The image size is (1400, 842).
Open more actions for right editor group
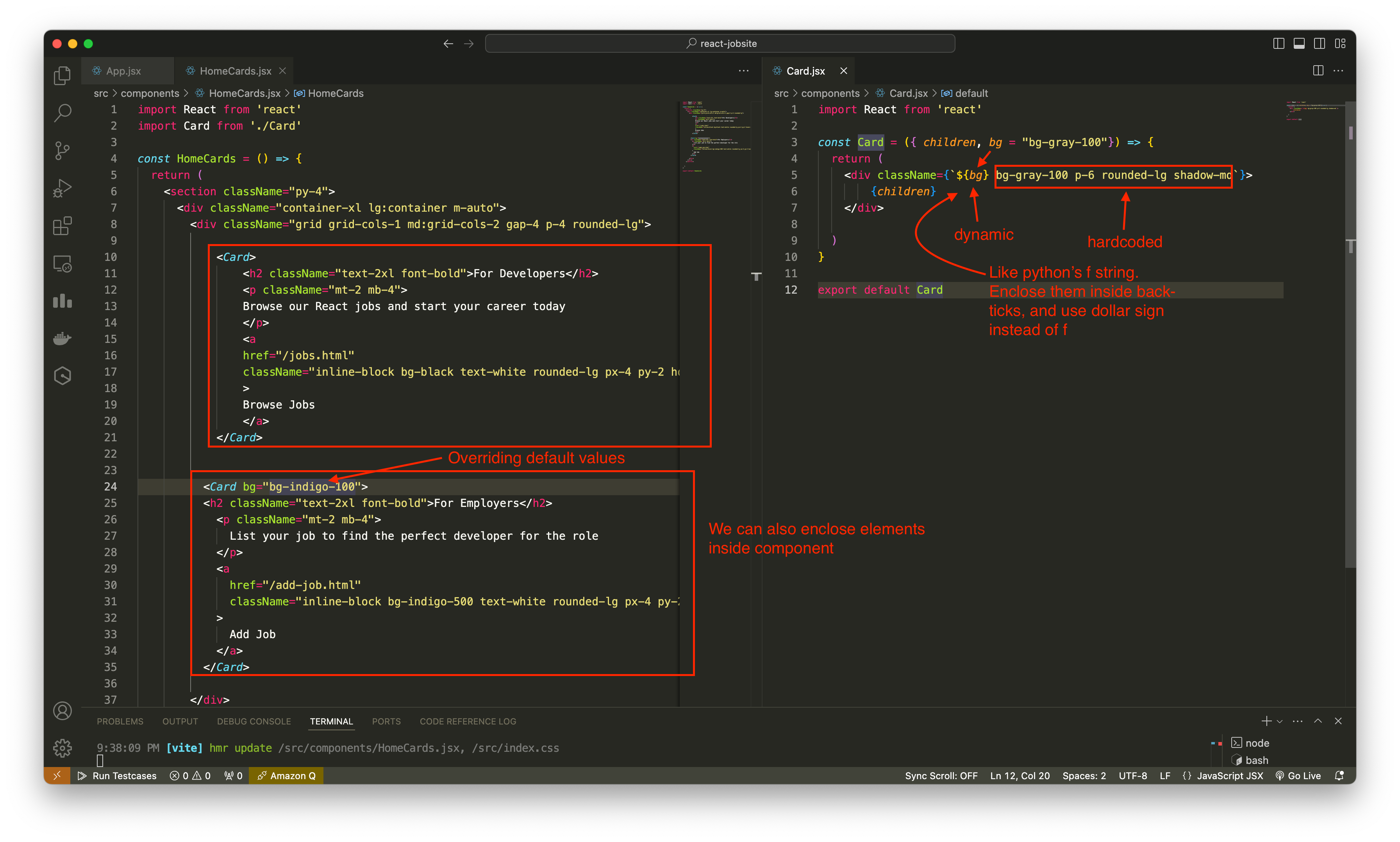point(1338,71)
